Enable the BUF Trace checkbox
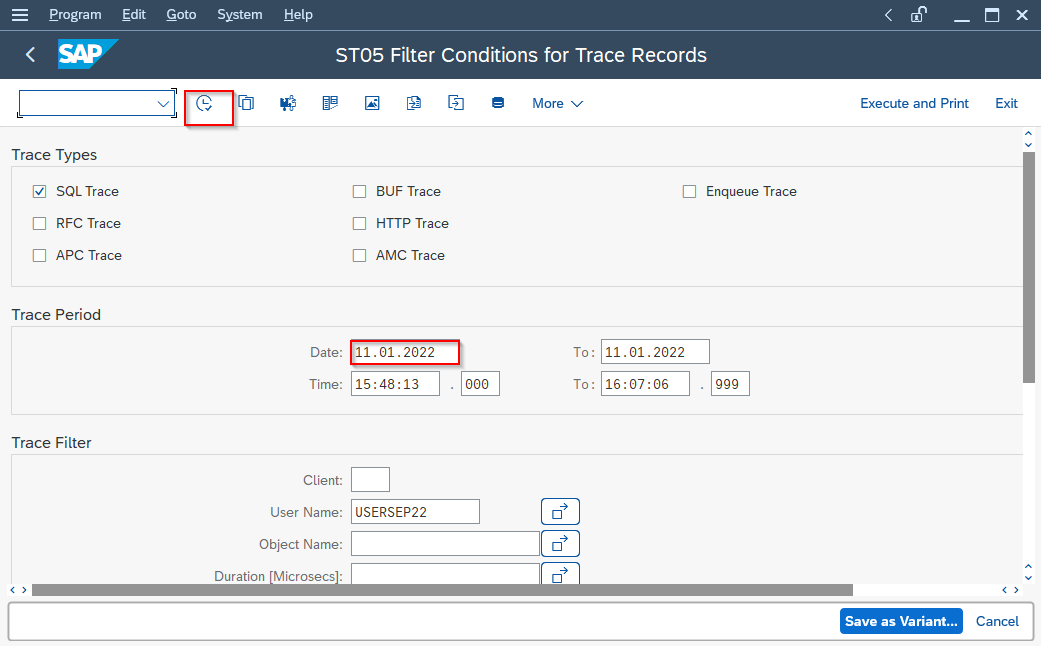The width and height of the screenshot is (1041, 646). [x=359, y=191]
